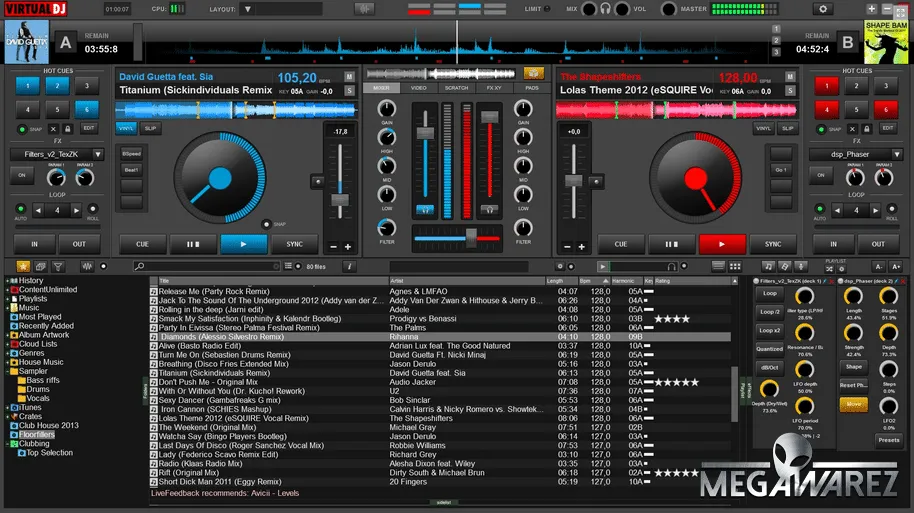914x513 pixels.
Task: Collapse the Crates folder in browser tree
Action: [8, 416]
